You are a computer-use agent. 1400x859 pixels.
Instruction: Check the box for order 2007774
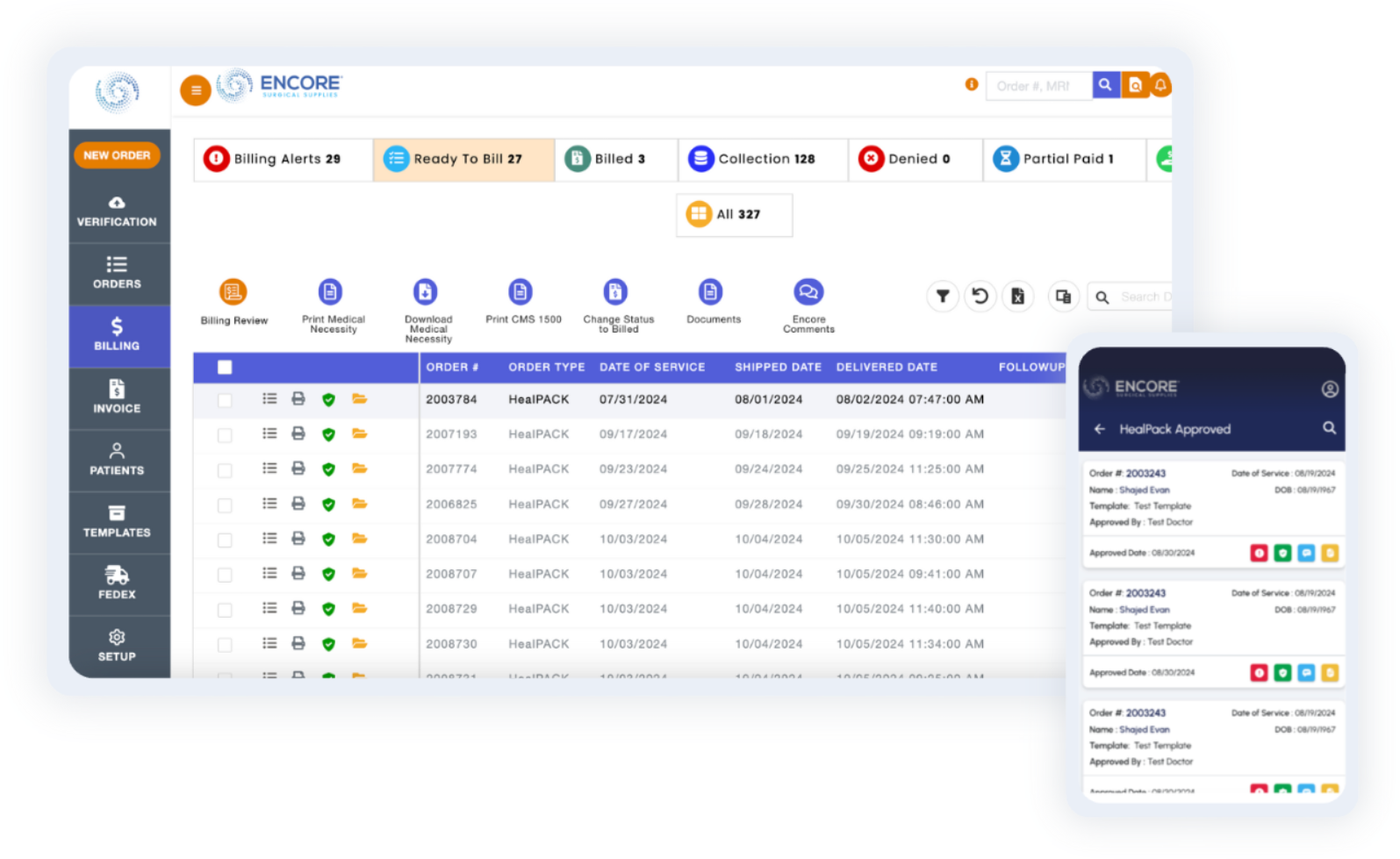(225, 471)
